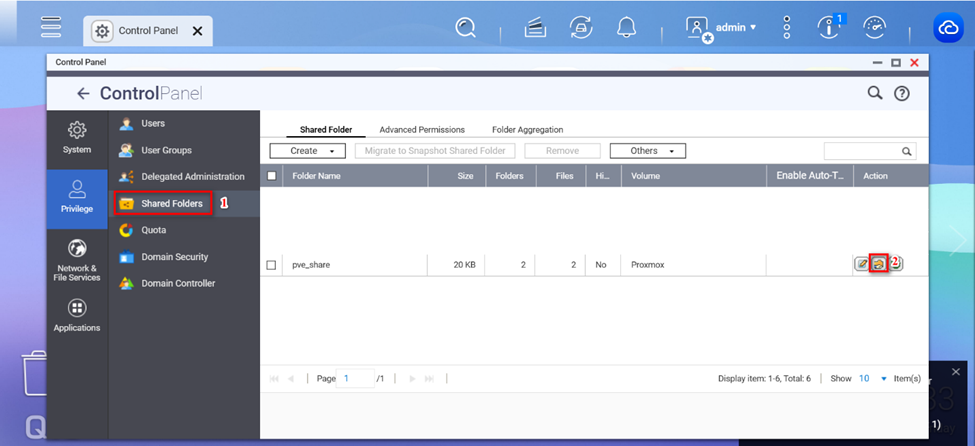The width and height of the screenshot is (975, 446).
Task: Switch to the Folder Aggregation tab
Action: coord(527,130)
